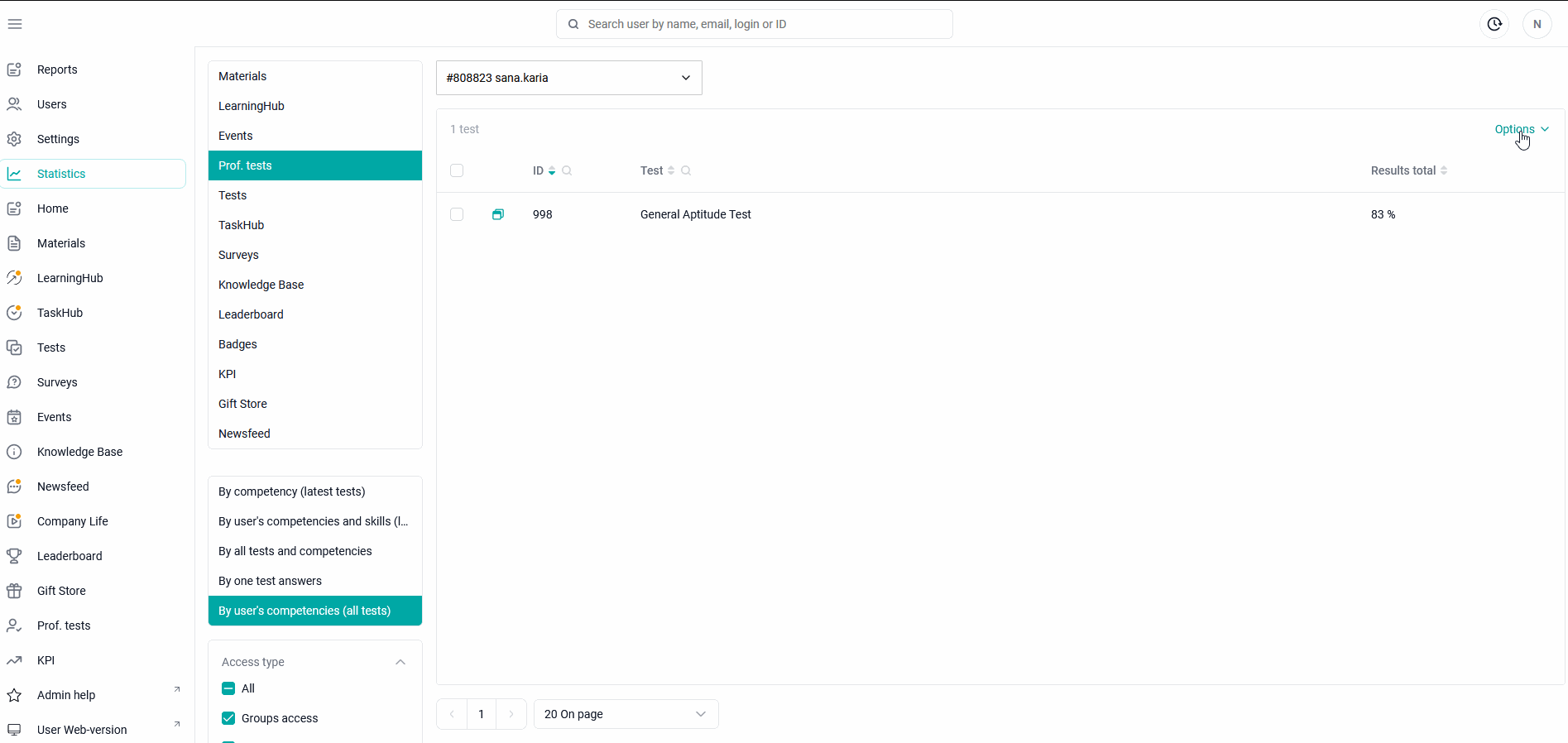The image size is (1568, 743).
Task: Click the ID value 998
Action: (x=543, y=214)
